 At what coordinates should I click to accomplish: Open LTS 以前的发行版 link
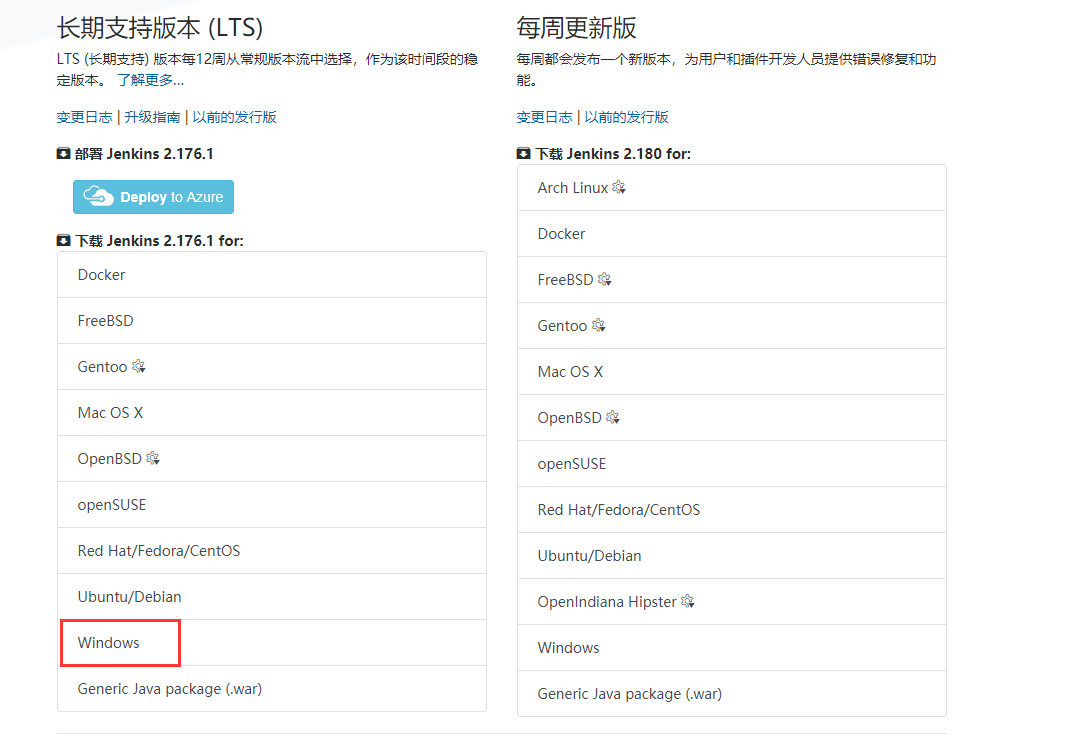click(x=234, y=117)
